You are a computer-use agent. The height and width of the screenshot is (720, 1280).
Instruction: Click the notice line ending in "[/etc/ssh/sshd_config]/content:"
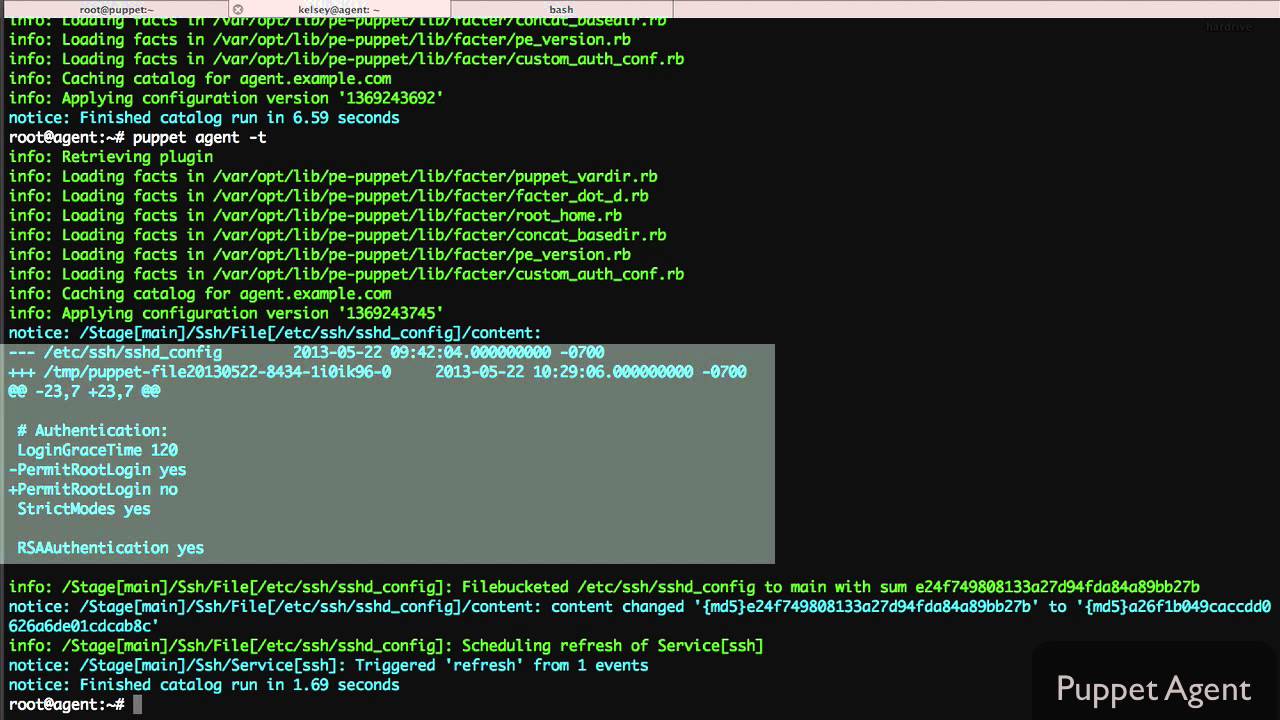[x=275, y=333]
